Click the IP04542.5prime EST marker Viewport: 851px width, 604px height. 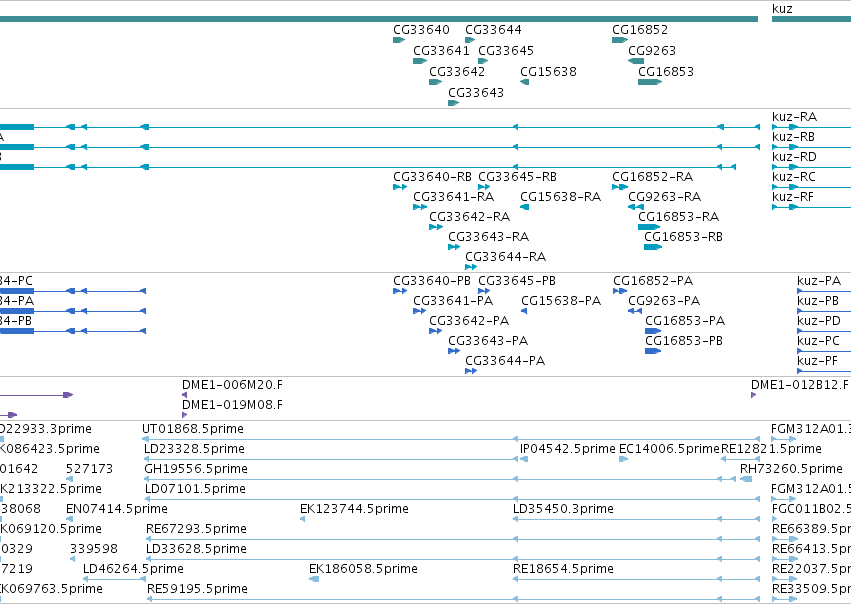pos(524,459)
